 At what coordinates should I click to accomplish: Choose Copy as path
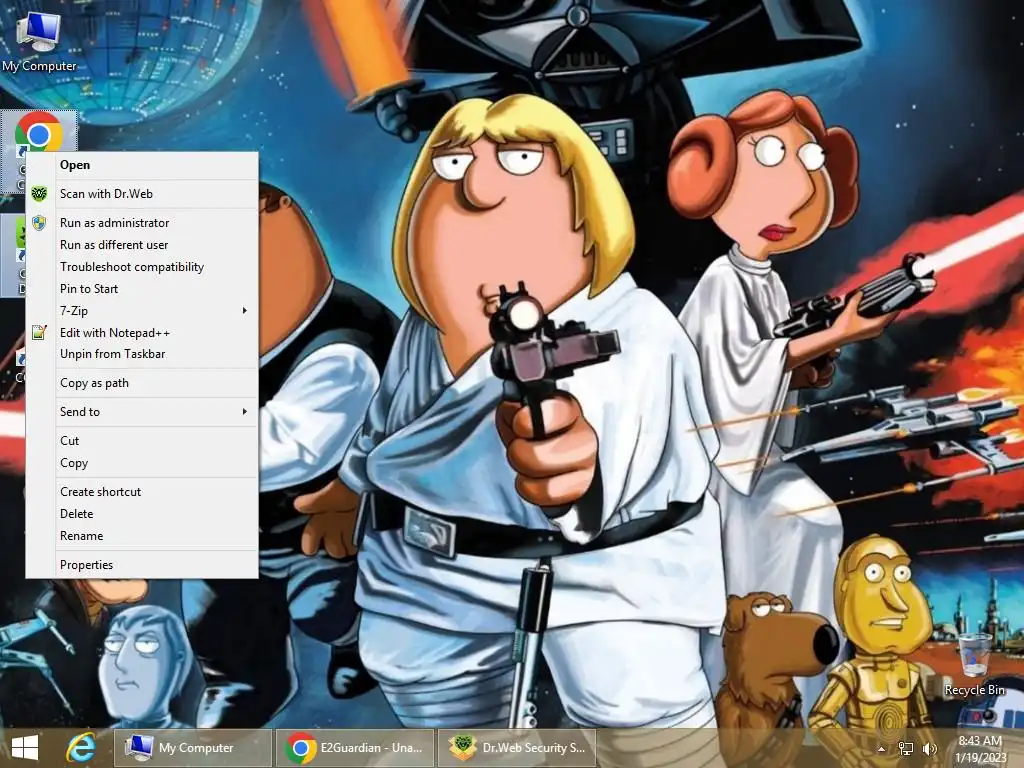[x=142, y=383]
